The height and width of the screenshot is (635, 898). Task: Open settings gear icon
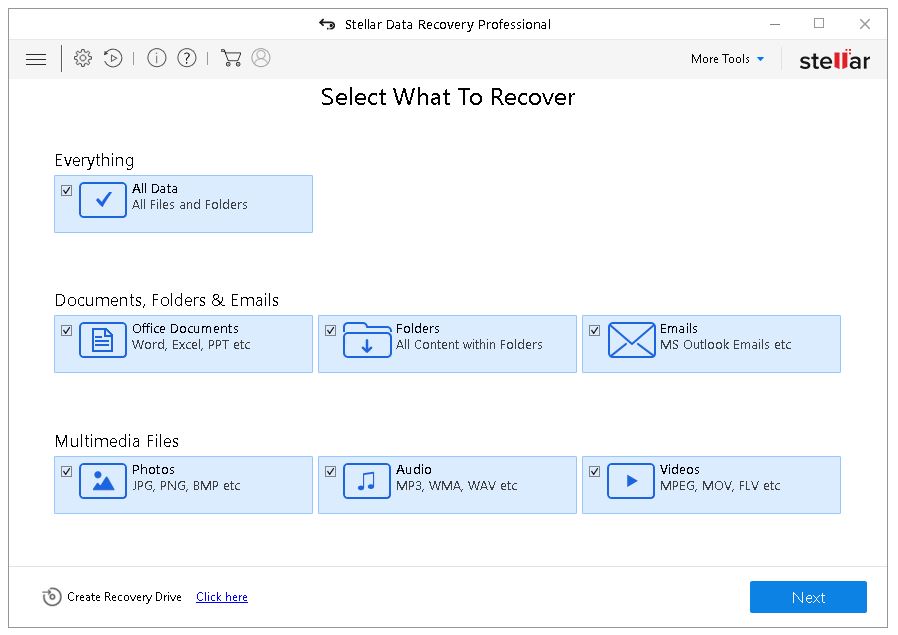click(82, 58)
